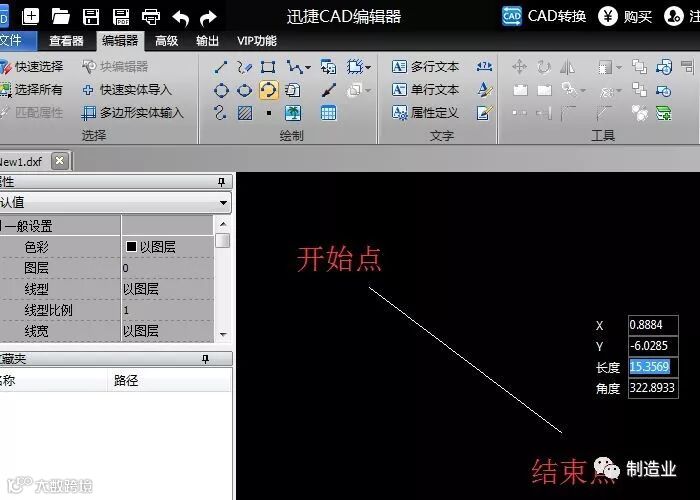Viewport: 700px width, 500px height.
Task: Click 选择所有 select all
Action: [31, 90]
